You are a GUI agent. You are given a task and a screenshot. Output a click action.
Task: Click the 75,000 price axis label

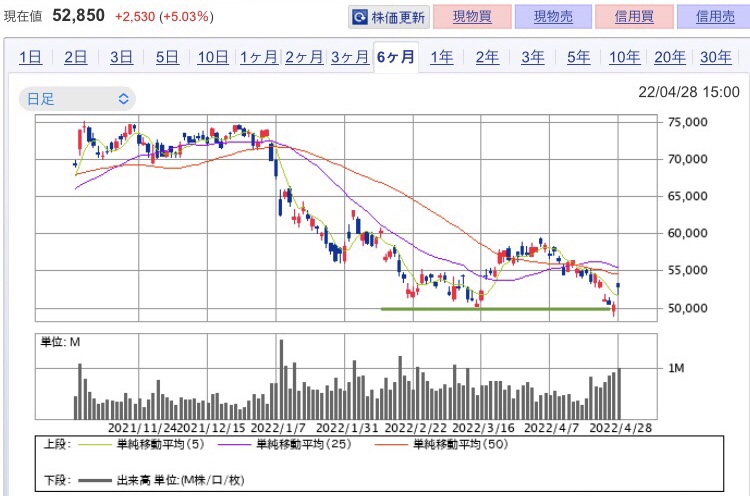tap(687, 122)
